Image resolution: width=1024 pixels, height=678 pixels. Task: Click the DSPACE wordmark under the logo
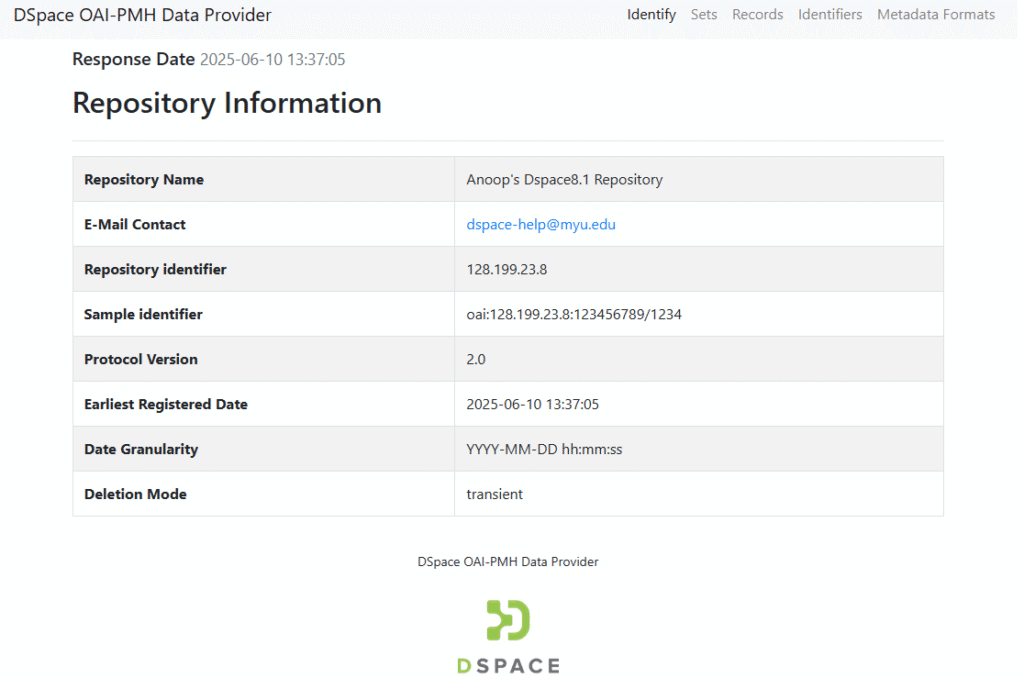508,666
